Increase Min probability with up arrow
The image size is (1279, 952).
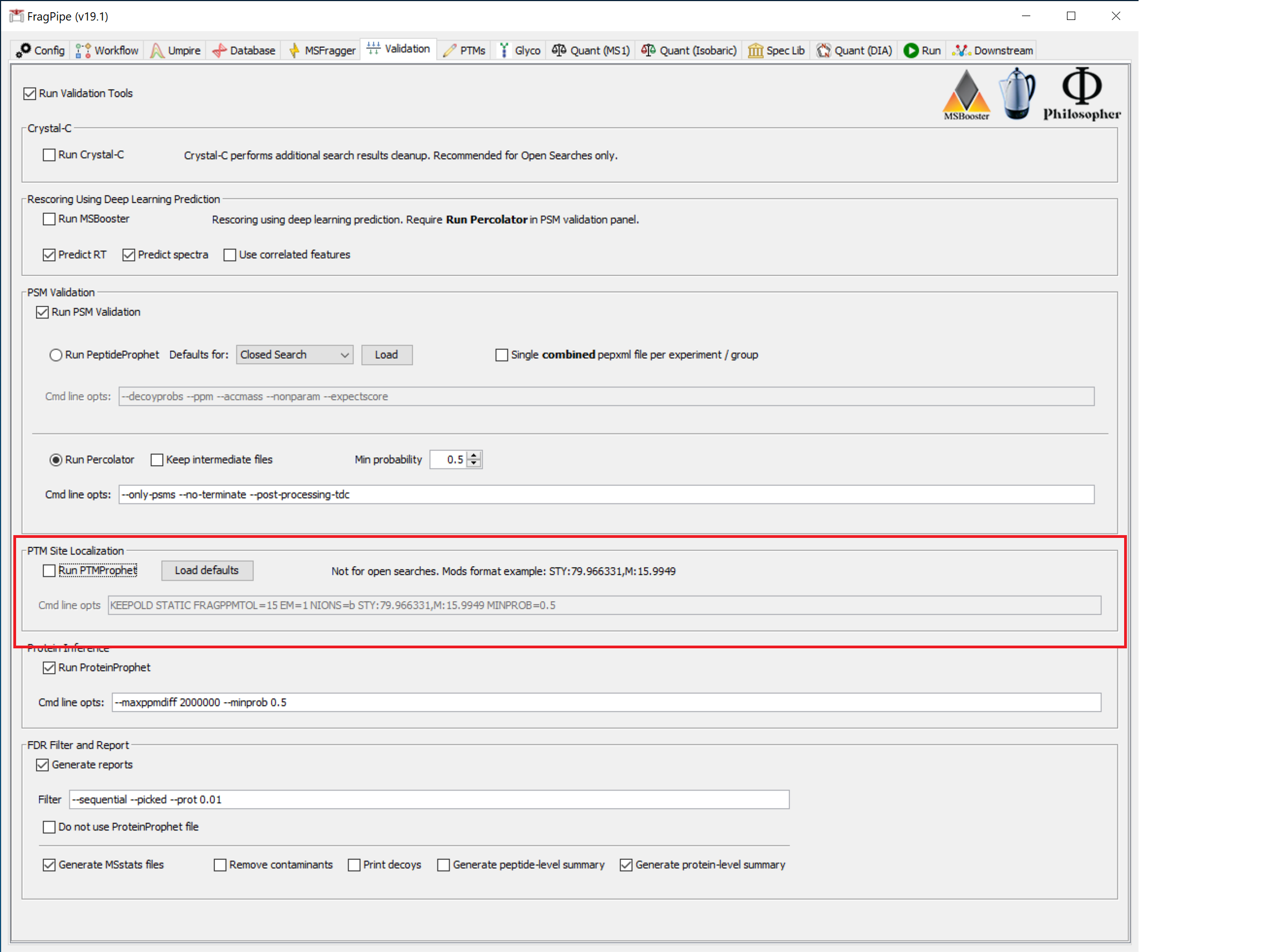[474, 455]
